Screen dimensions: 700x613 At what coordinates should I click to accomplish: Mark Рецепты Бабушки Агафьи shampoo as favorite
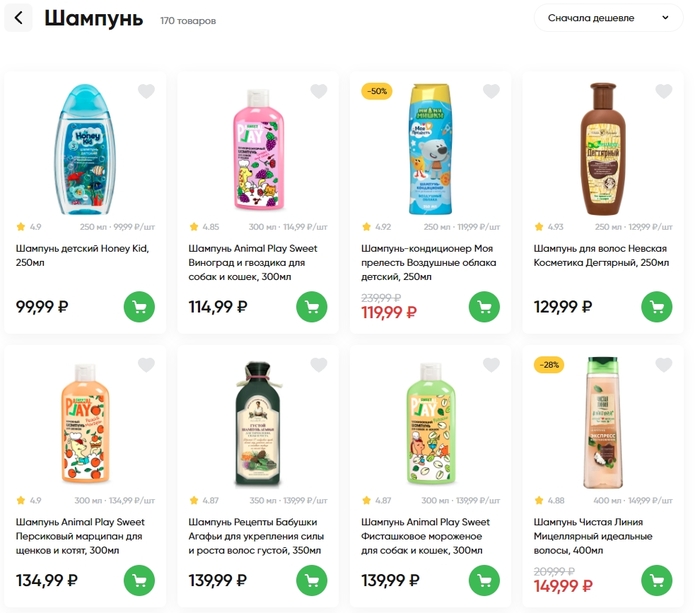pyautogui.click(x=319, y=365)
